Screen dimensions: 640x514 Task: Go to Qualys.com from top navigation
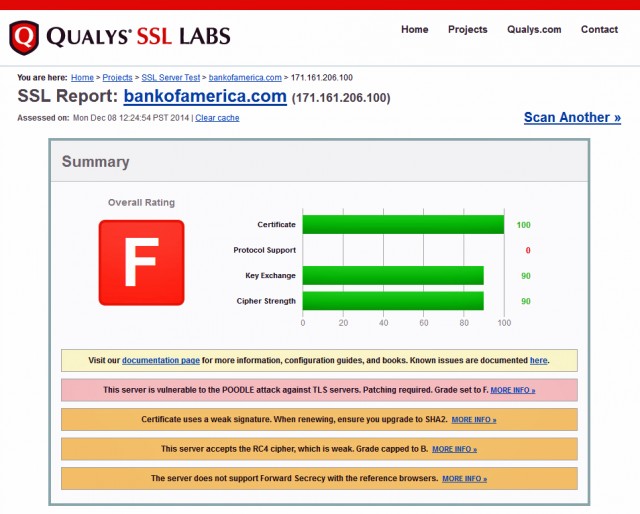(534, 29)
